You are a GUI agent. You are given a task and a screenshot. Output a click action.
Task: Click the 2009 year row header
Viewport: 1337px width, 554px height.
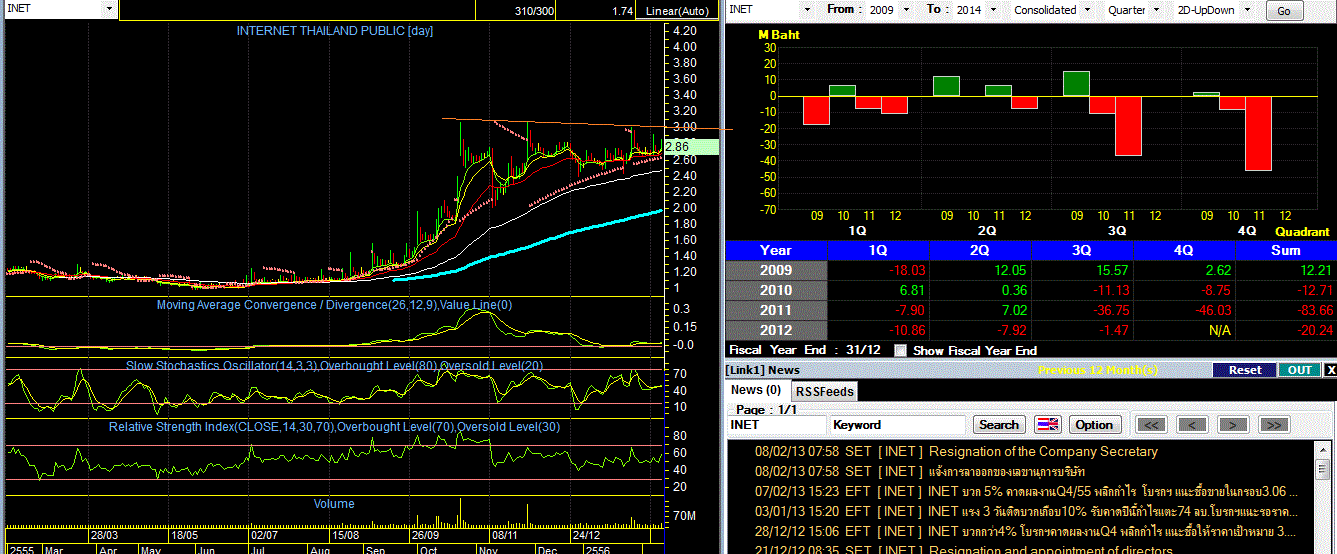pos(776,270)
